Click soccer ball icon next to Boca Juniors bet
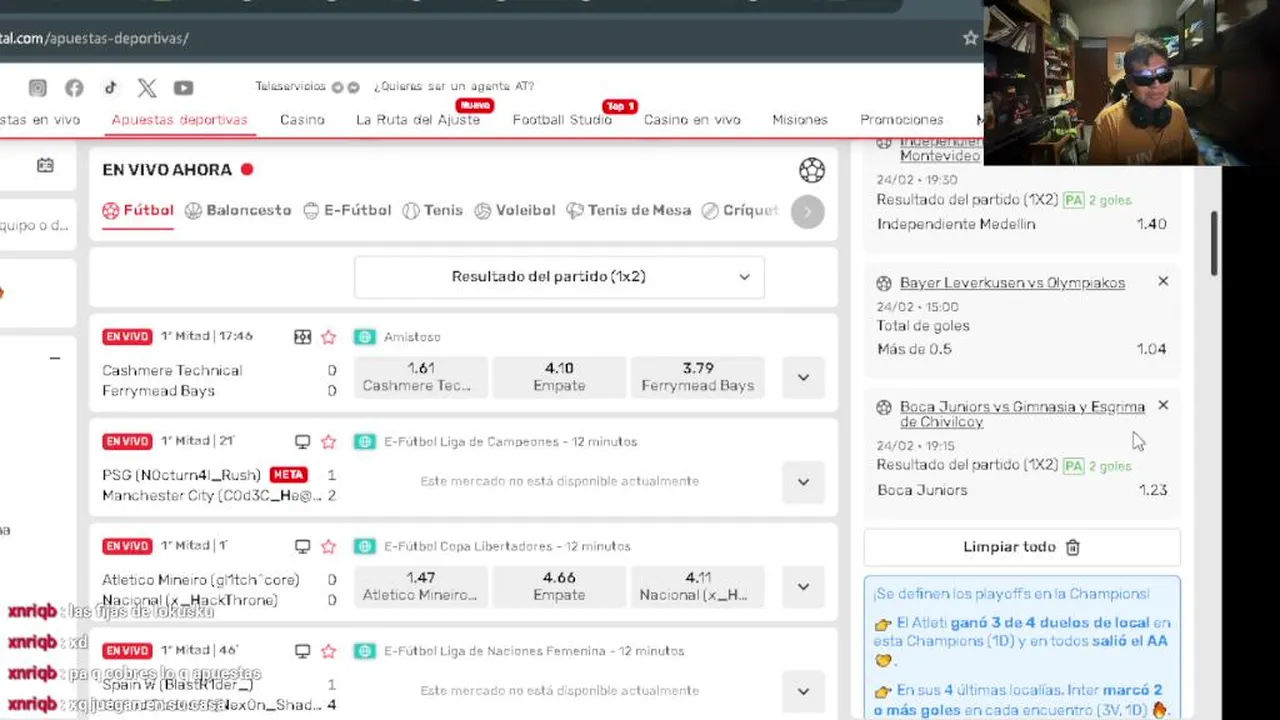The width and height of the screenshot is (1280, 720). click(x=884, y=407)
